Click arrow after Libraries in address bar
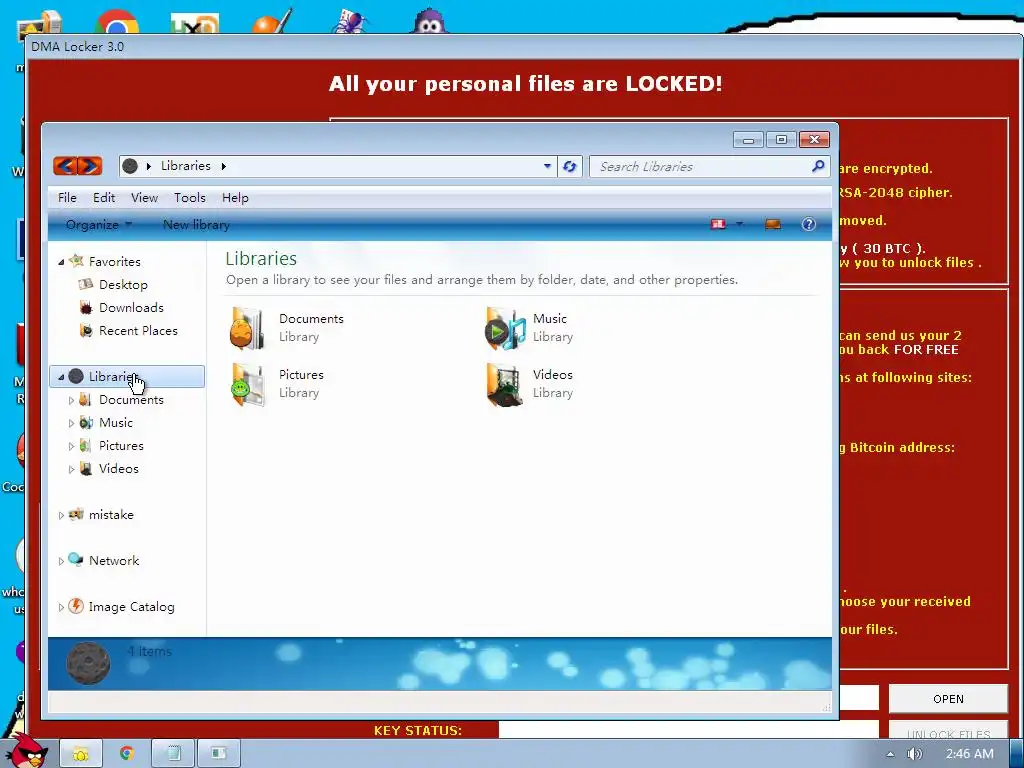The width and height of the screenshot is (1024, 768). tap(223, 167)
